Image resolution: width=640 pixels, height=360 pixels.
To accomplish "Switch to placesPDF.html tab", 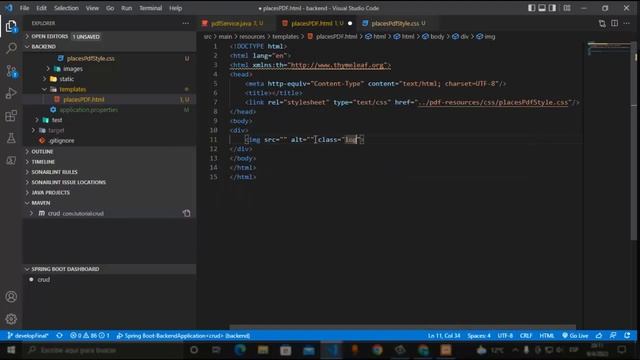I will click(317, 23).
